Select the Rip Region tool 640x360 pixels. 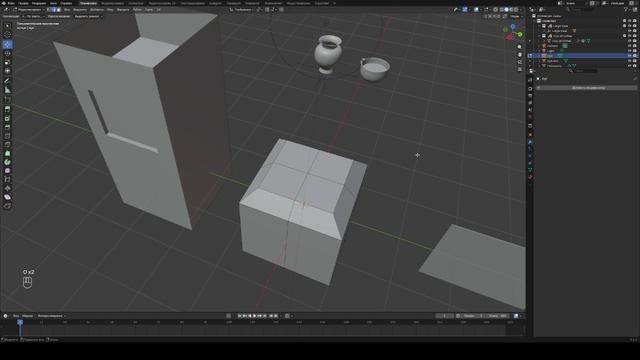point(7,206)
